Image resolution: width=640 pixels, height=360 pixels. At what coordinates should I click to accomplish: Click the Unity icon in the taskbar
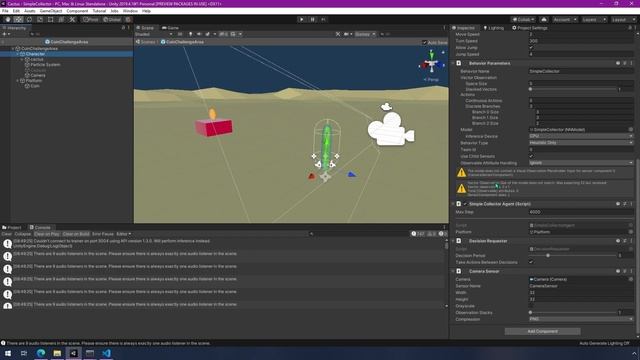click(73, 353)
